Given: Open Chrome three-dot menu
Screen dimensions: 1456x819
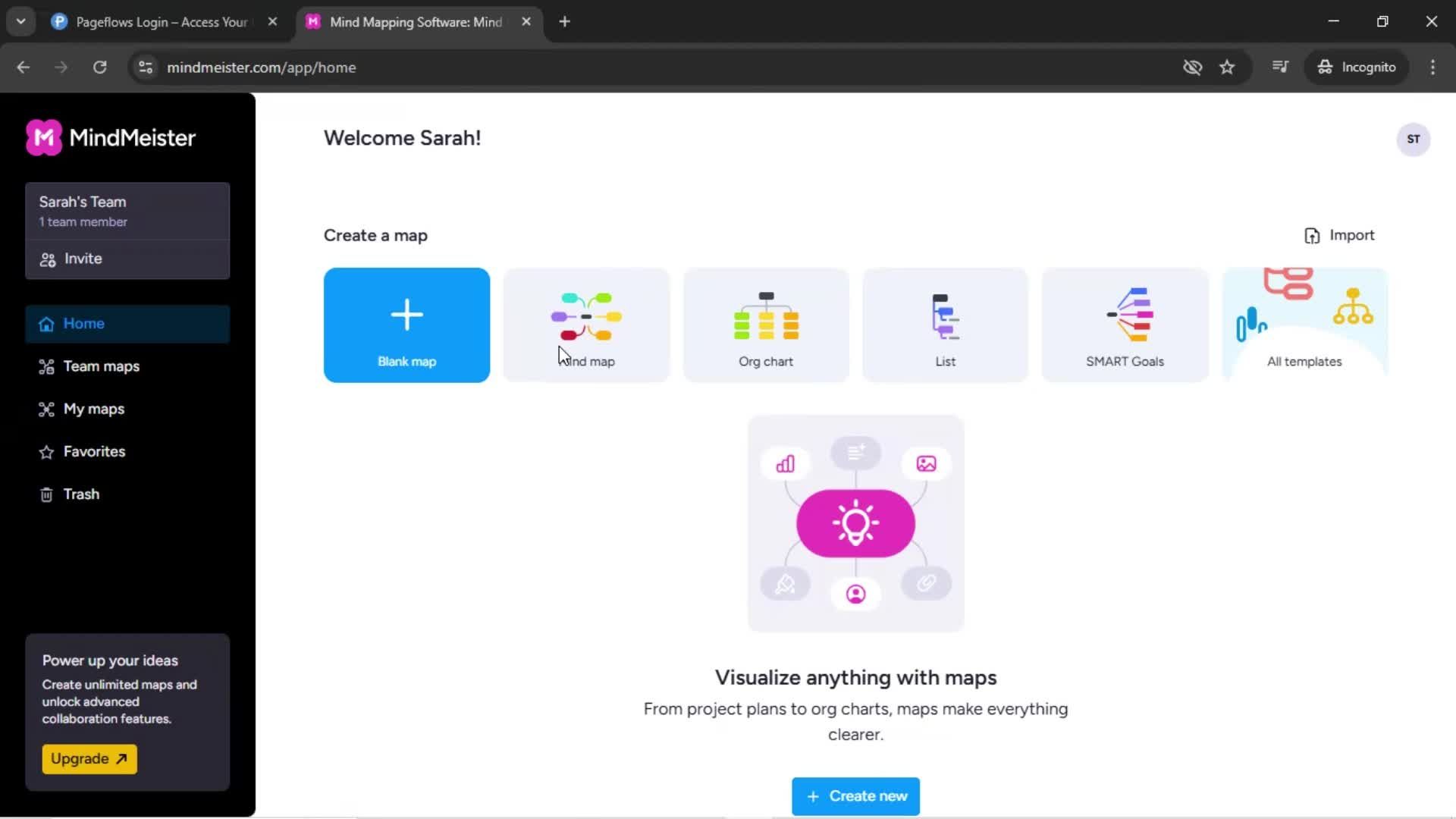Looking at the screenshot, I should pos(1432,67).
